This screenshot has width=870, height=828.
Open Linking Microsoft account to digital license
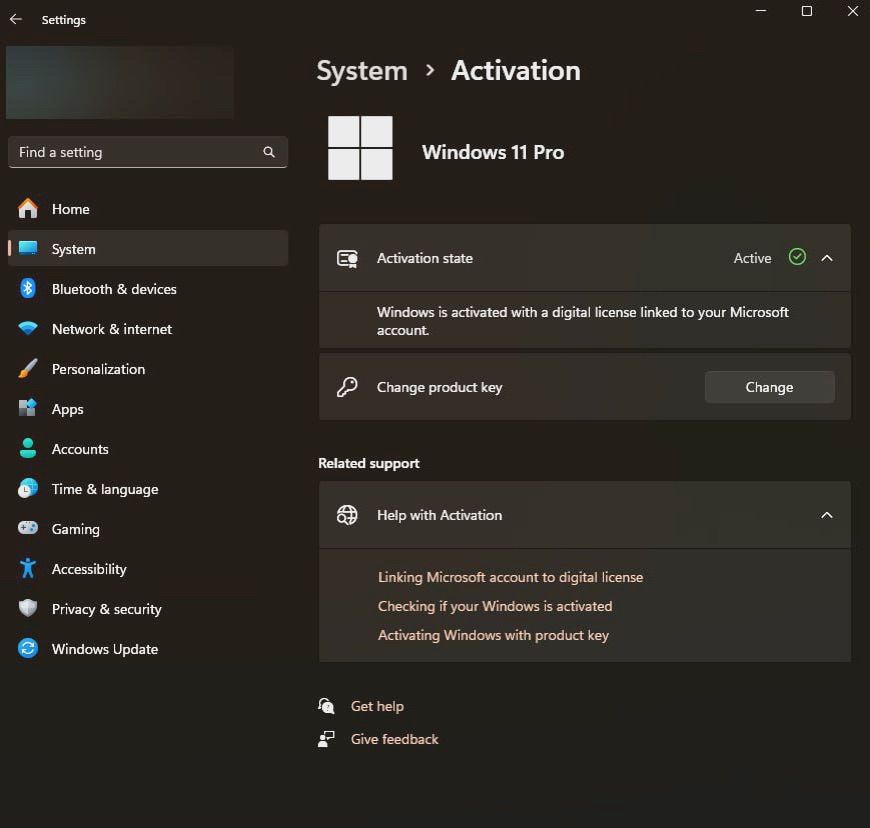click(510, 577)
